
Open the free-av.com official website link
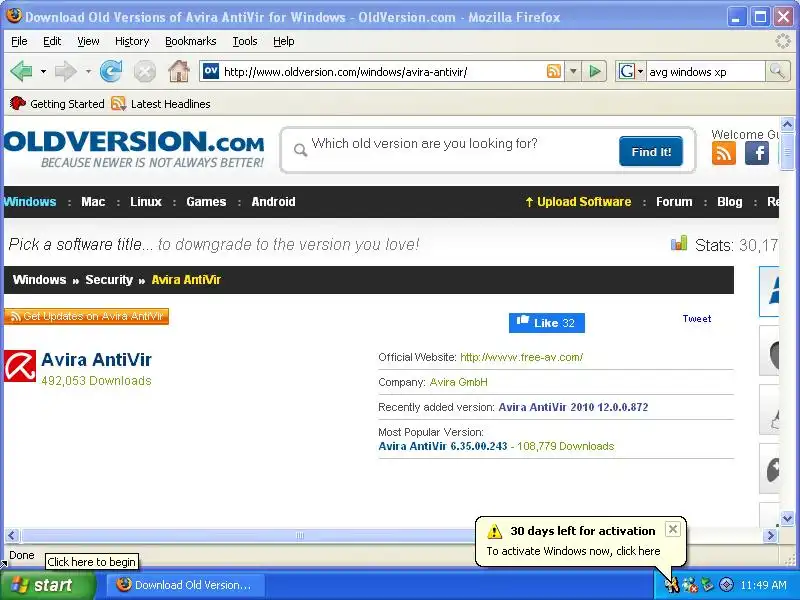(x=521, y=357)
